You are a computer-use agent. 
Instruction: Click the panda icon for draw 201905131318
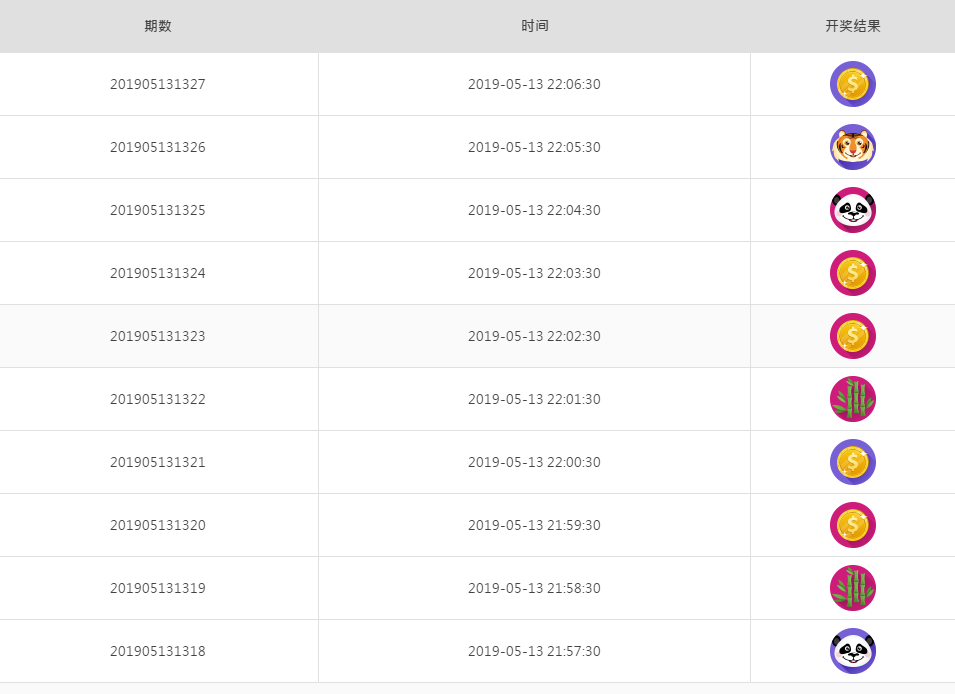853,651
